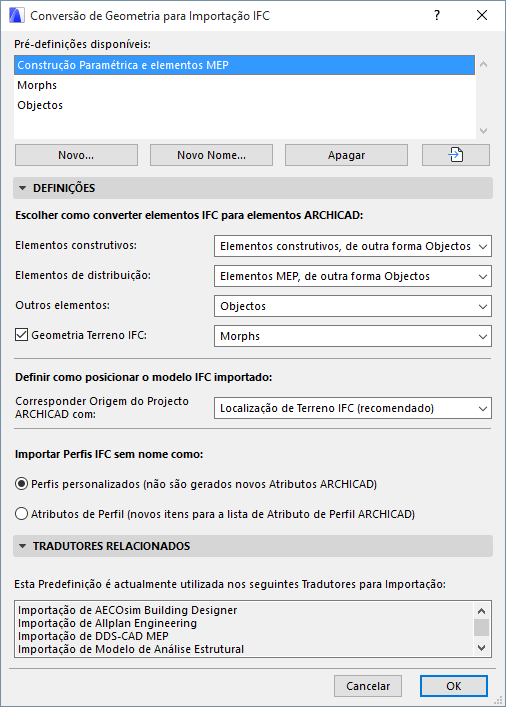Select the Morphs preset in list
506x707 pixels.
pos(244,85)
